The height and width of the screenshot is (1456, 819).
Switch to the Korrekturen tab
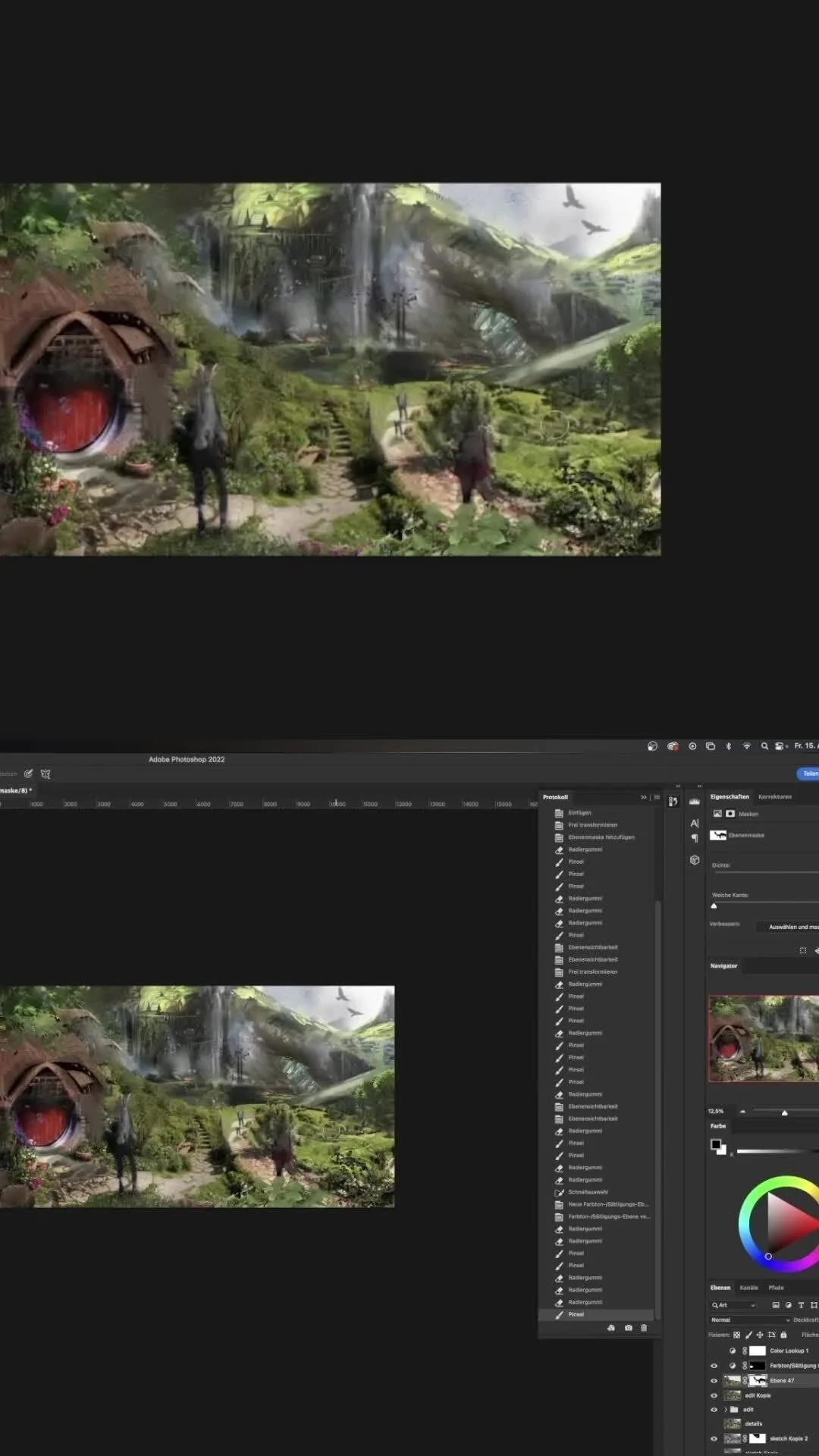774,797
